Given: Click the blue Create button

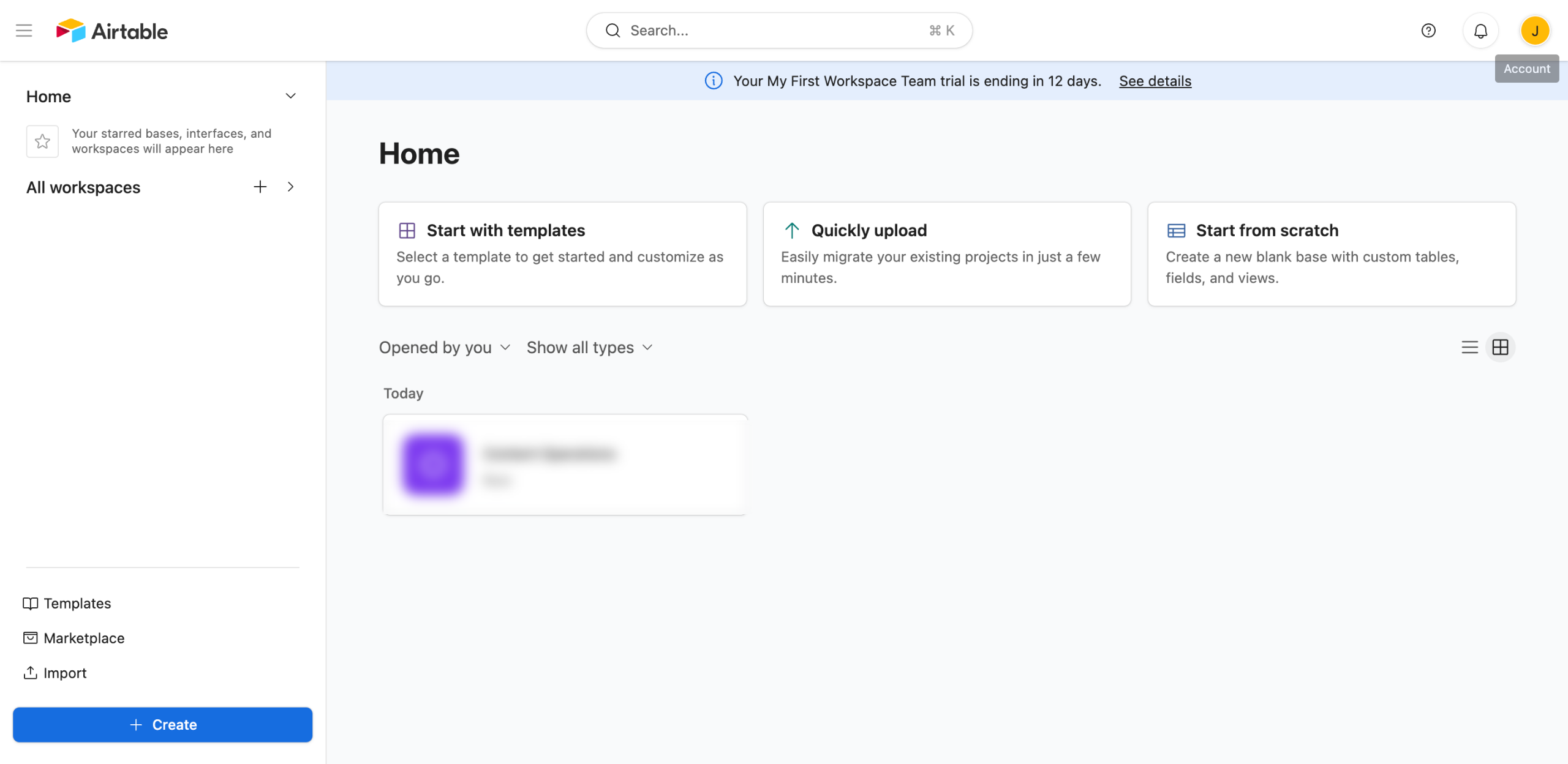Looking at the screenshot, I should pos(162,725).
